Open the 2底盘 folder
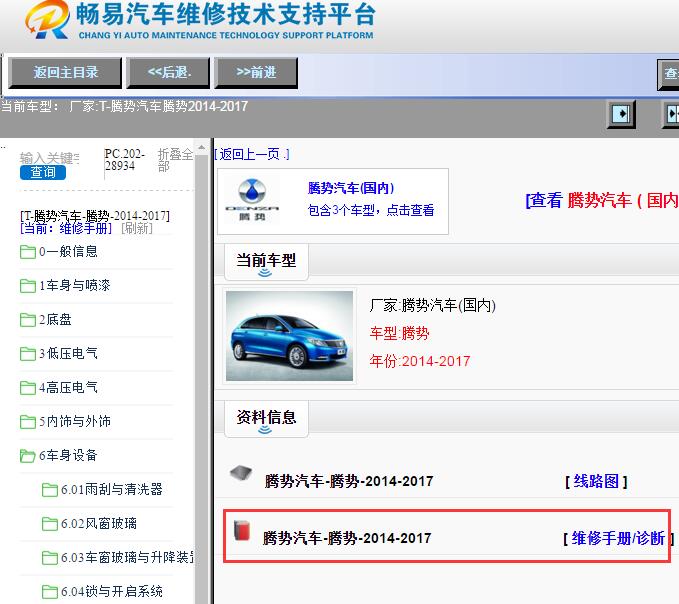679x604 pixels. (55, 320)
